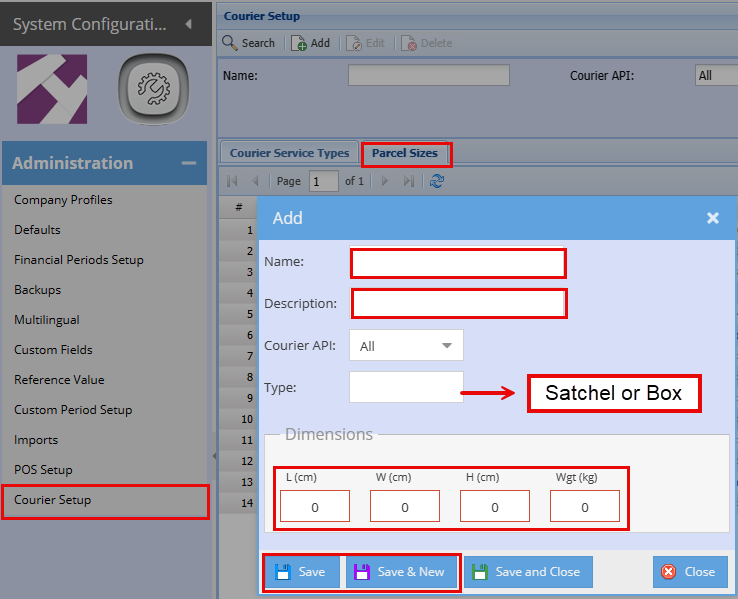Click the Close button in dialog
Screen dimensions: 738x599
pos(690,572)
